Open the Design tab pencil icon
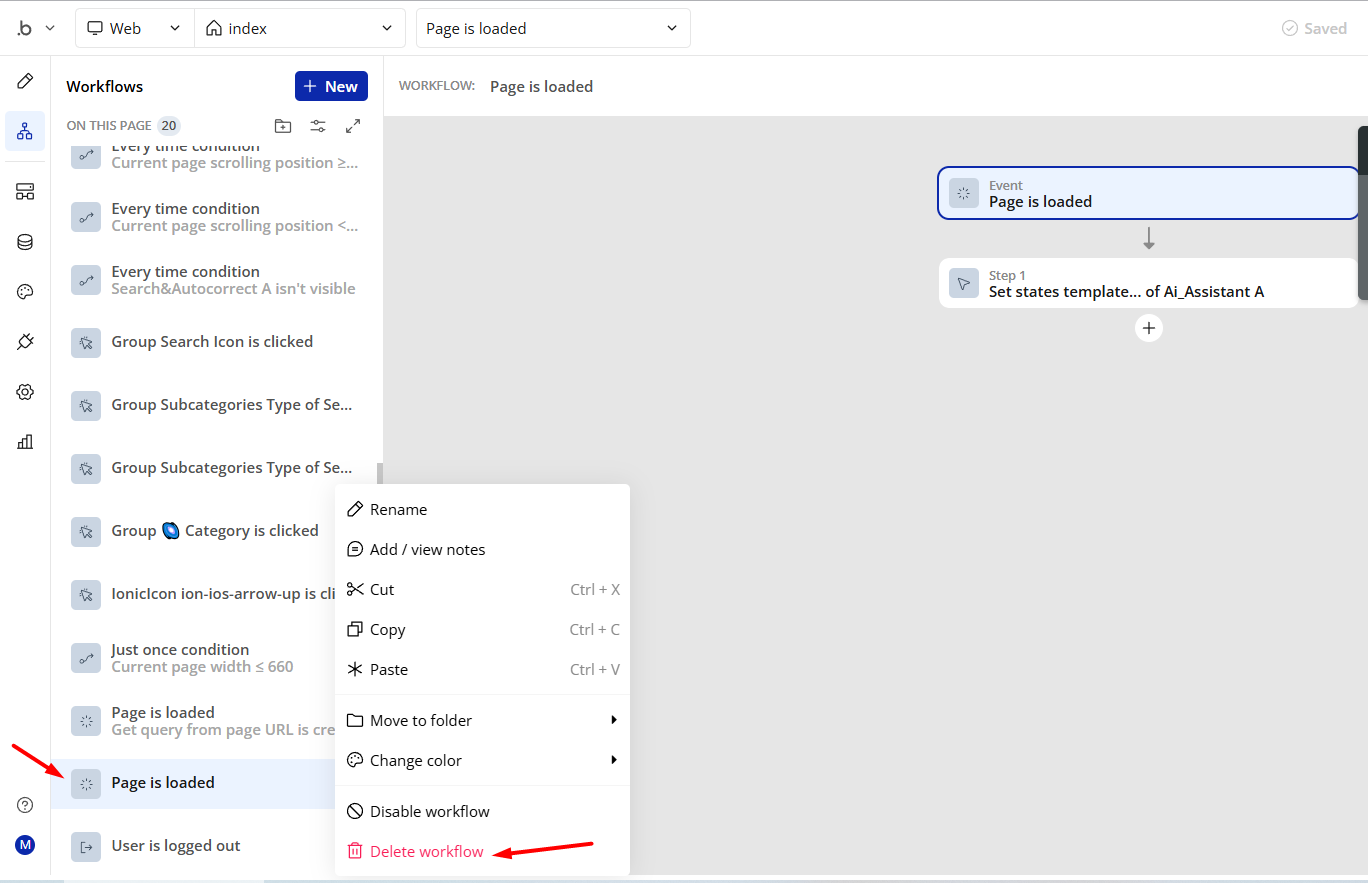This screenshot has width=1368, height=883. pyautogui.click(x=25, y=81)
